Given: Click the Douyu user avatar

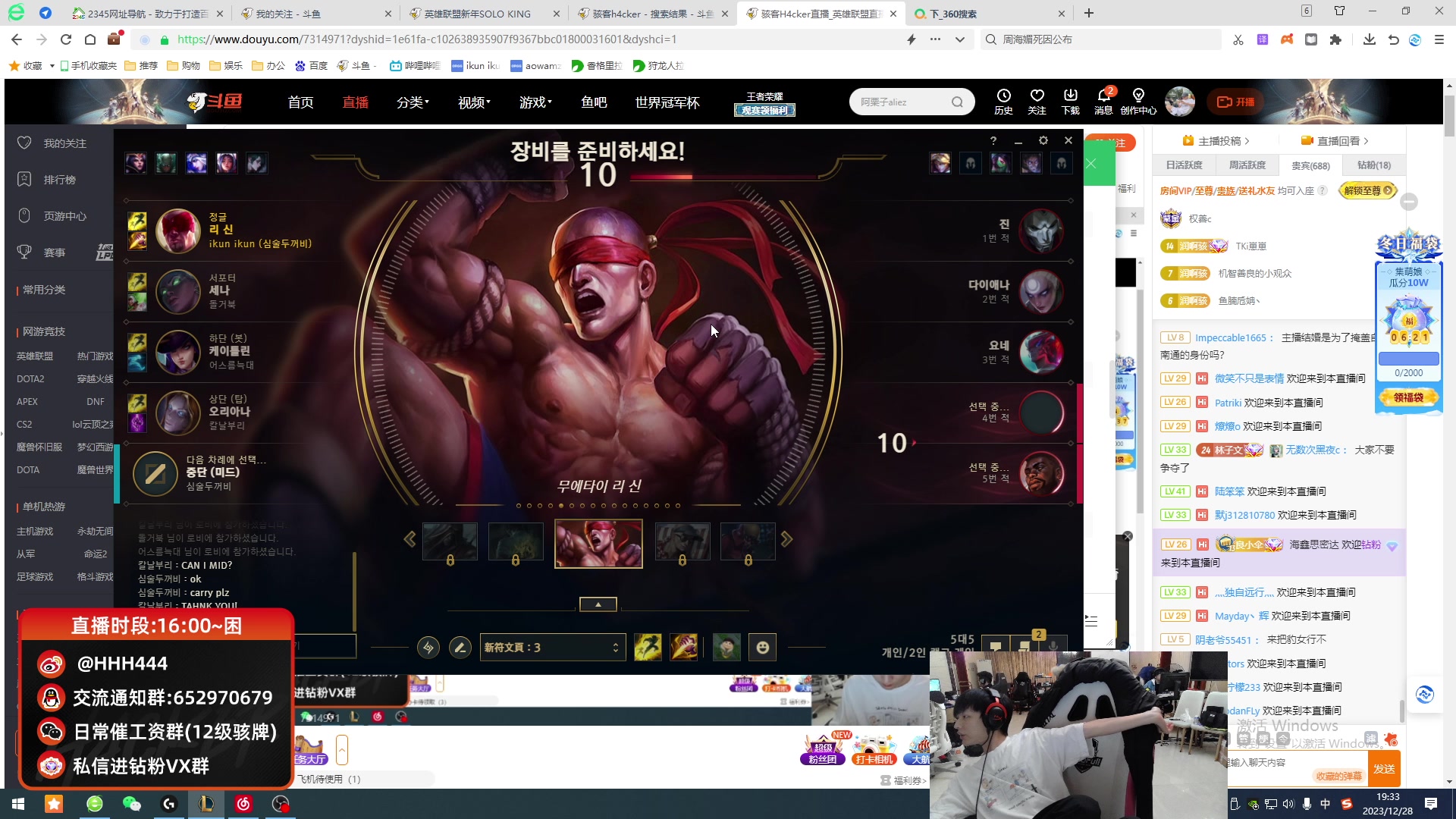Looking at the screenshot, I should click(x=1179, y=102).
